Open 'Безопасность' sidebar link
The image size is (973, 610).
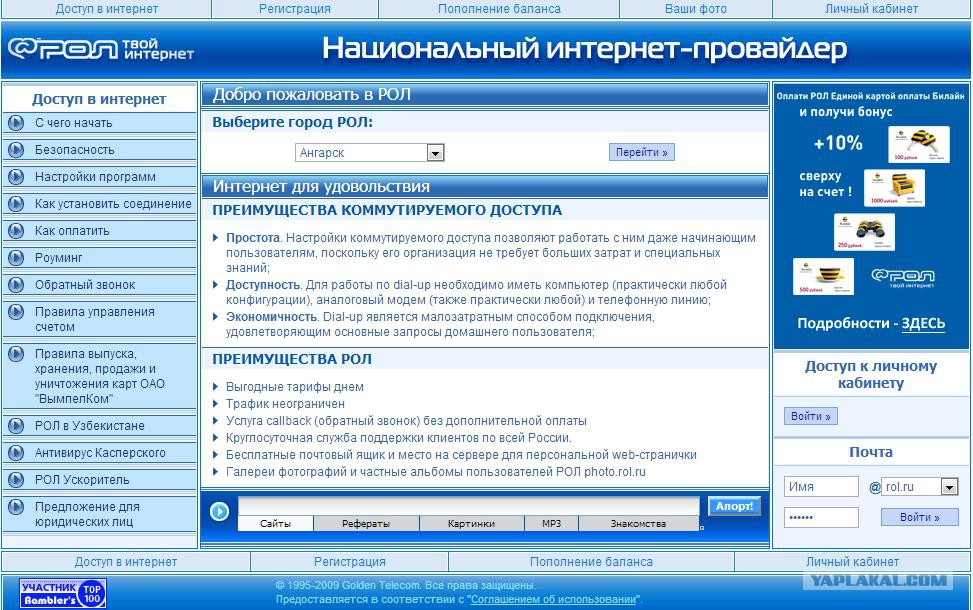point(74,150)
